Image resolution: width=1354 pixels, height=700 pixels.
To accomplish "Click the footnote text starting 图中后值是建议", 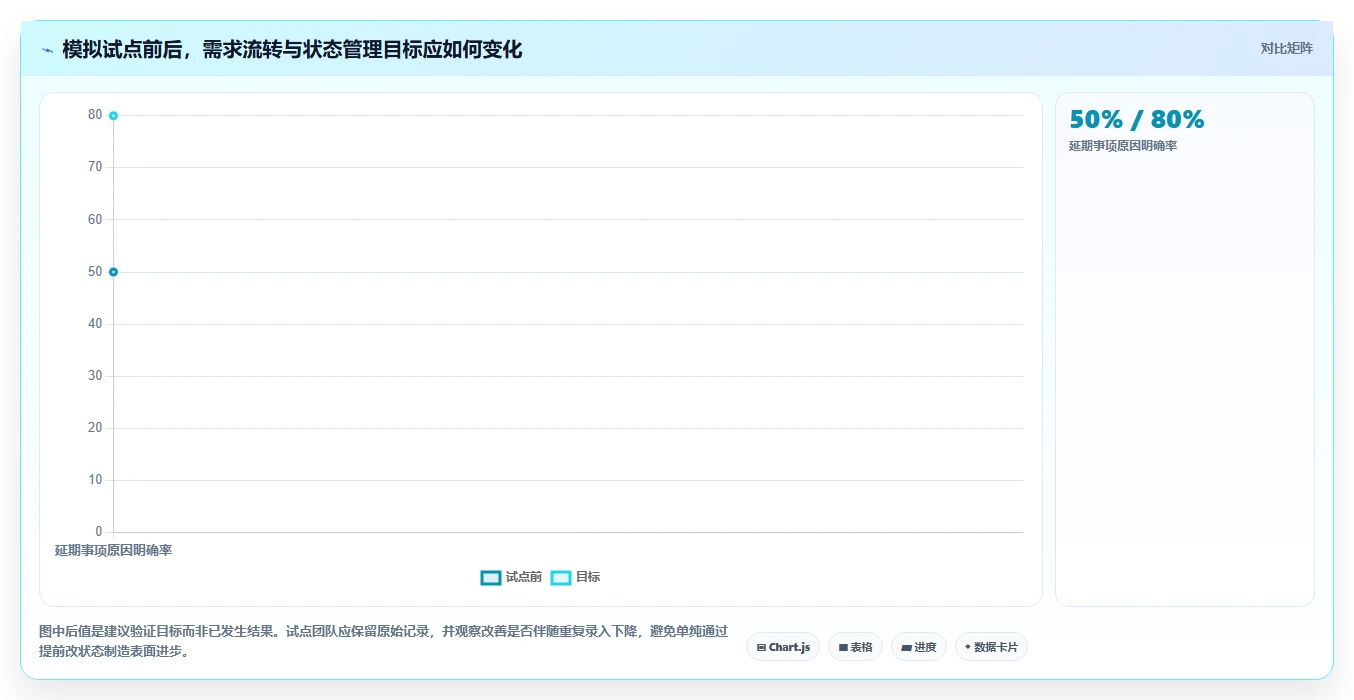I will [384, 641].
